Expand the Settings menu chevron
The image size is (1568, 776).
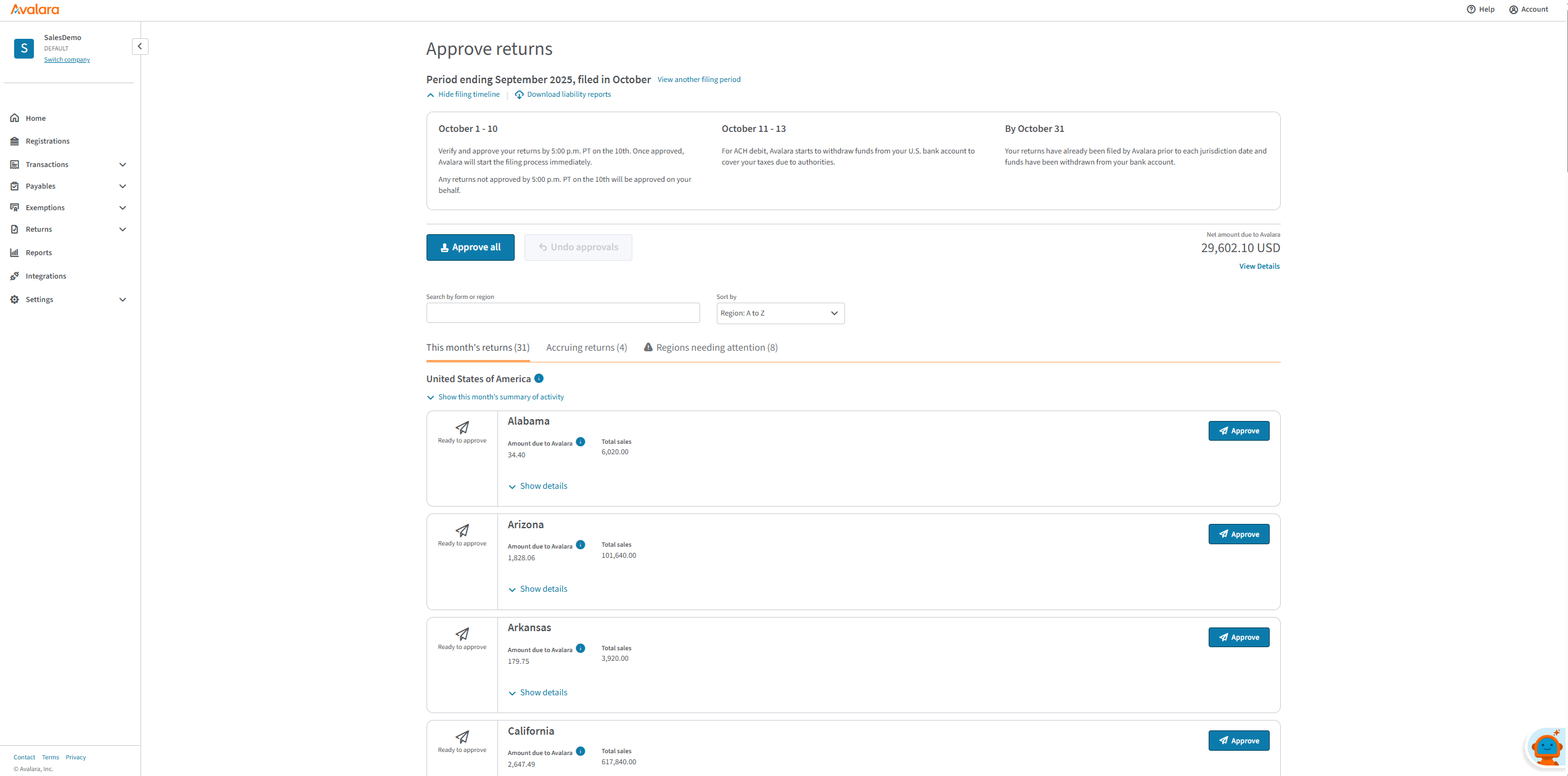tap(123, 300)
